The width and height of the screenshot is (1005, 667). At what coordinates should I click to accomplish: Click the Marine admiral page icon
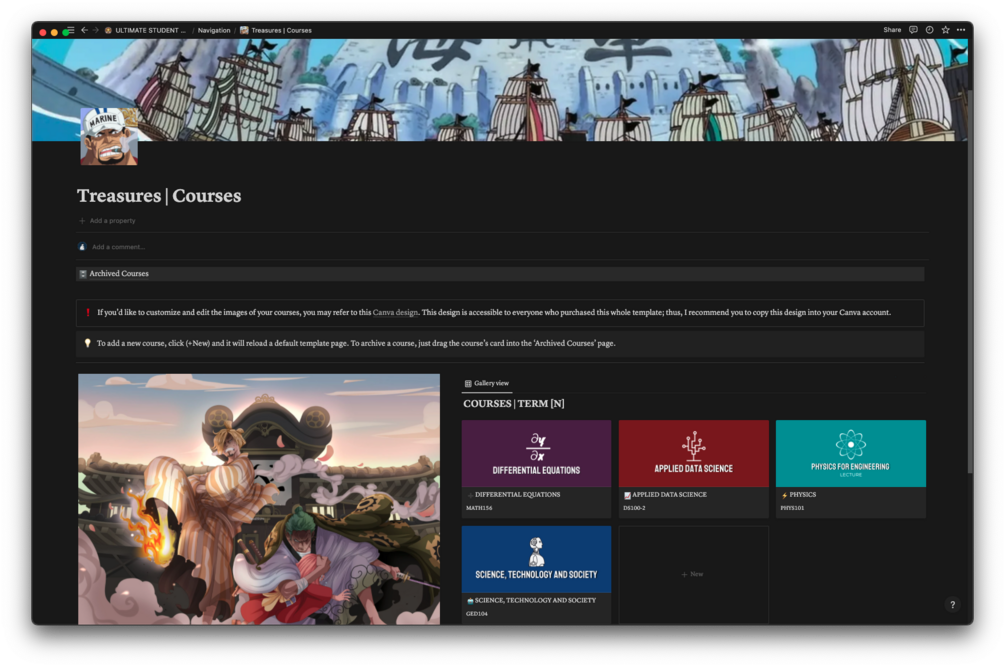[x=108, y=136]
